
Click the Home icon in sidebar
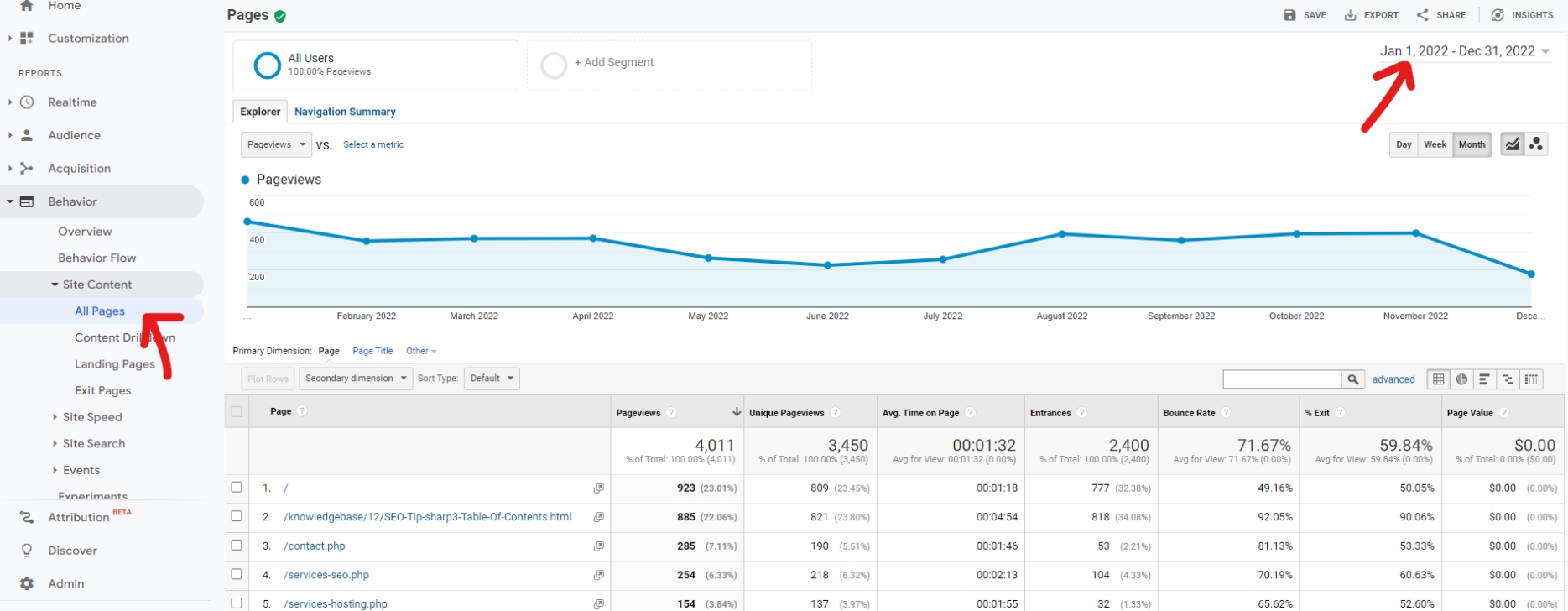coord(27,6)
